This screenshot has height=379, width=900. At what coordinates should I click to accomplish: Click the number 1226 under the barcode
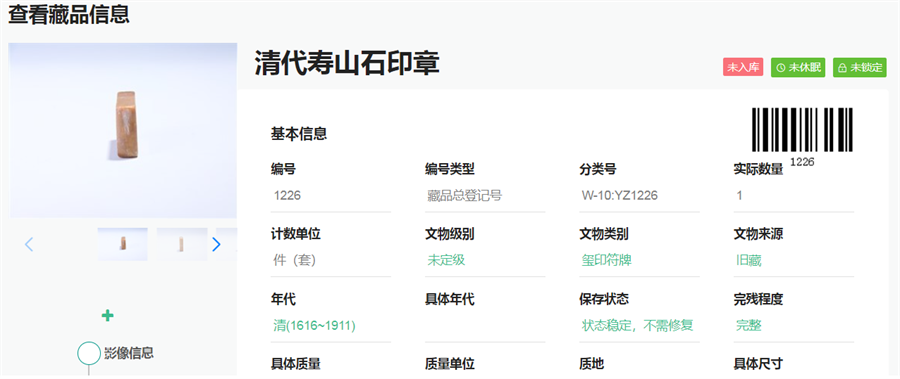(802, 162)
